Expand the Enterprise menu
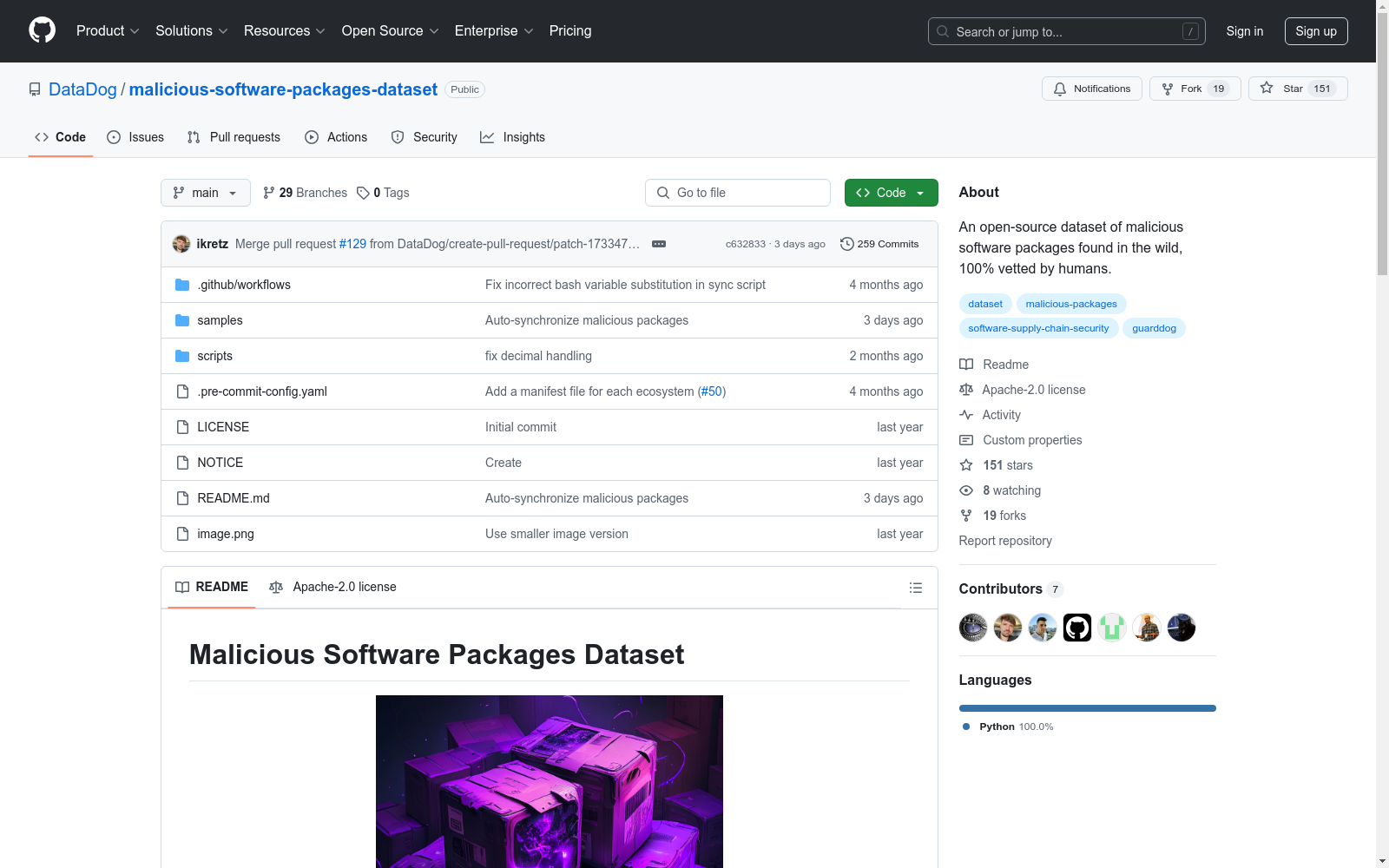Viewport: 1389px width, 868px height. coord(494,30)
